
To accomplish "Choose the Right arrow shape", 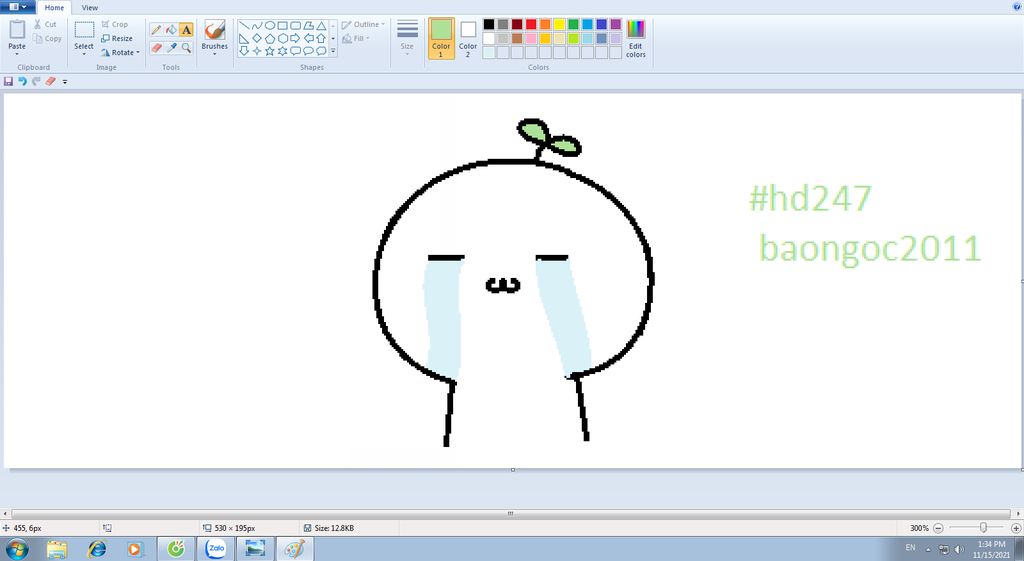I will pyautogui.click(x=295, y=38).
